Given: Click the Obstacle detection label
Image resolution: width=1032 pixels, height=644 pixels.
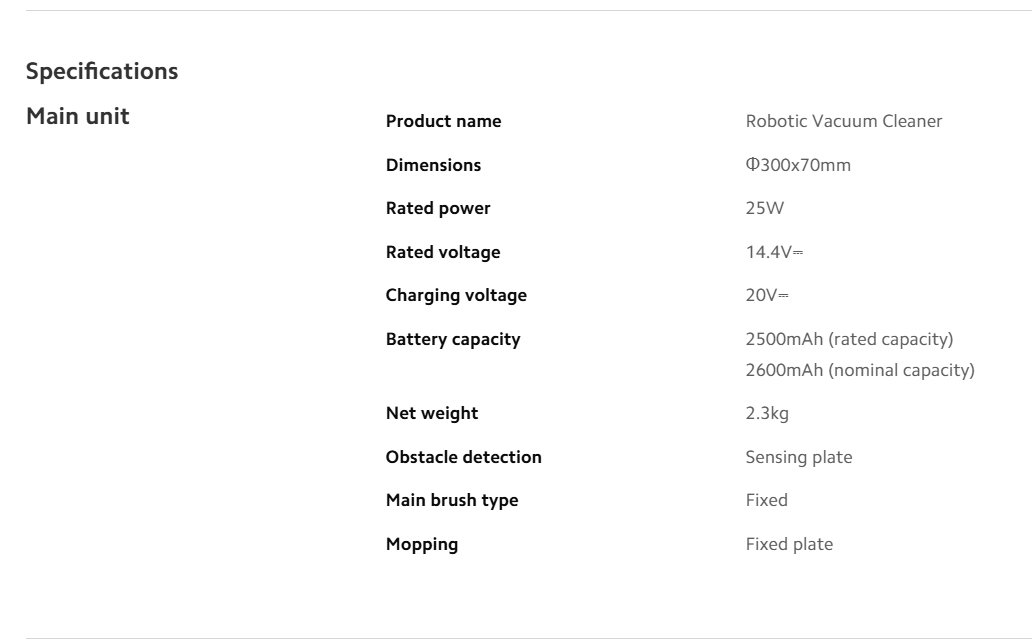Looking at the screenshot, I should 464,457.
